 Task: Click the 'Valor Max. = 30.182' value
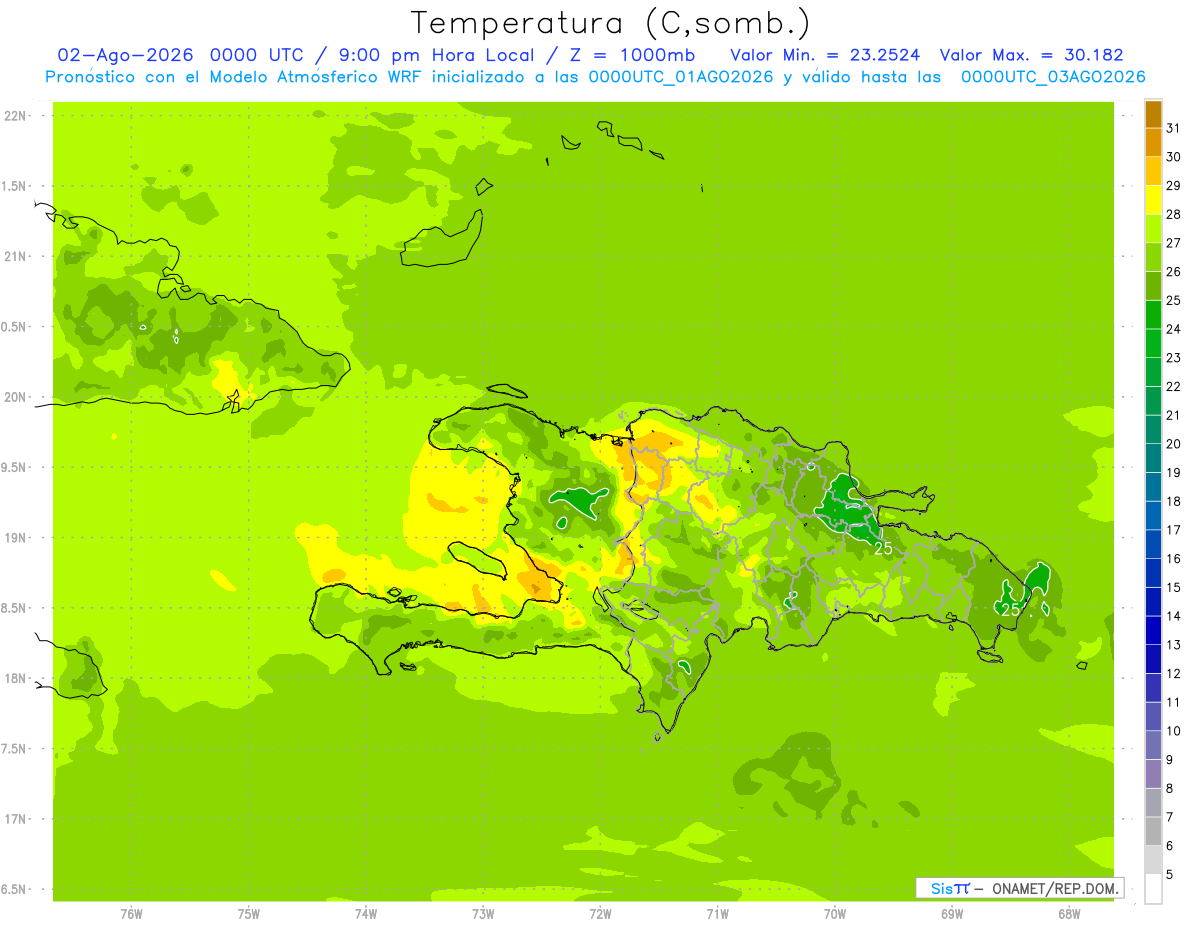(1031, 55)
